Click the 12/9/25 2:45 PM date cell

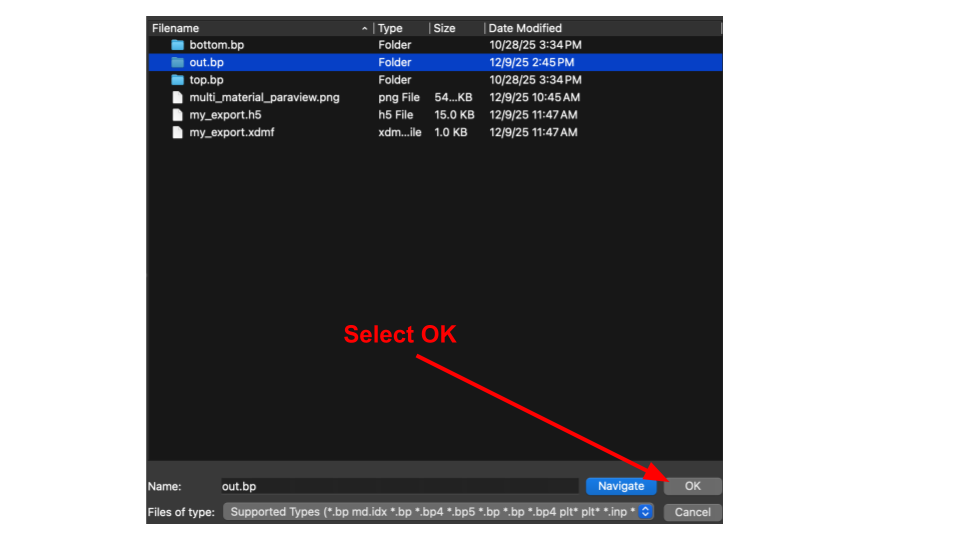pos(531,62)
